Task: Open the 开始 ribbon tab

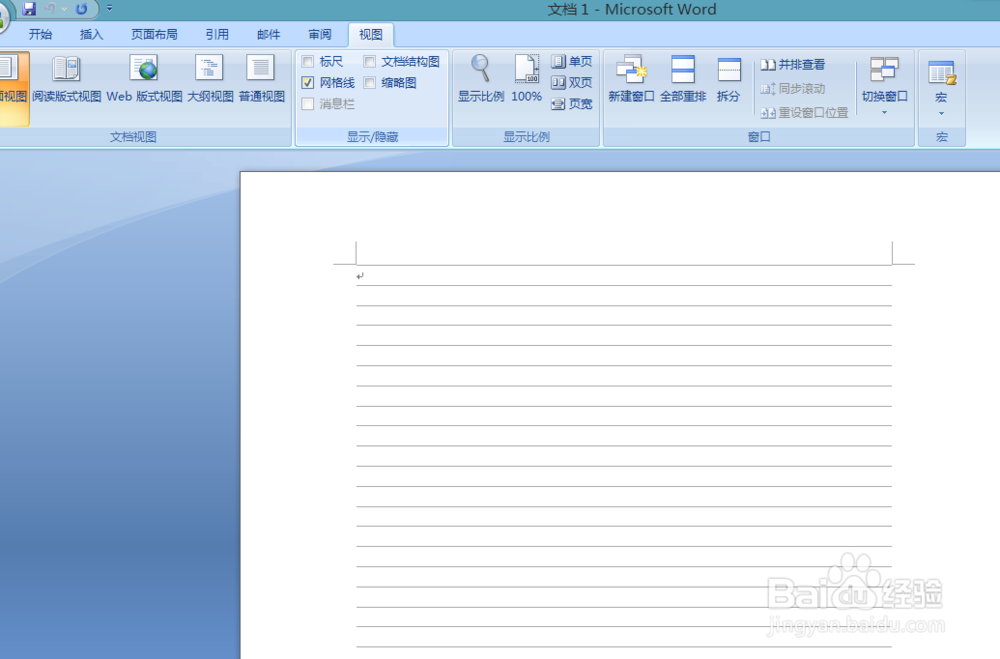Action: pyautogui.click(x=40, y=34)
